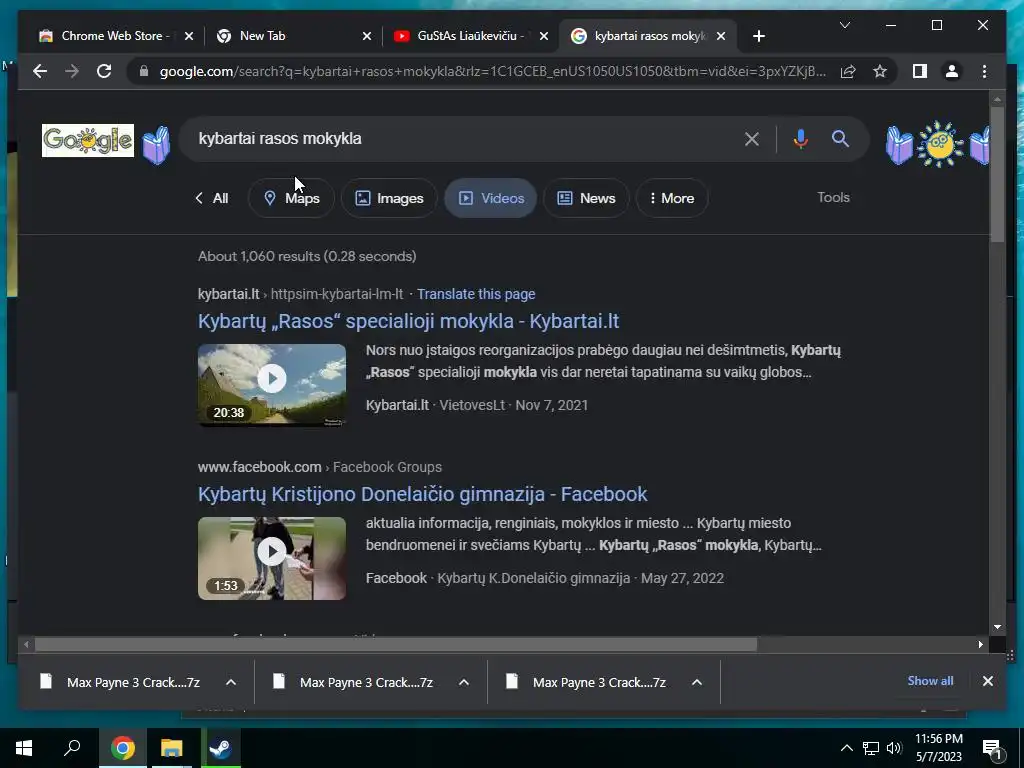The width and height of the screenshot is (1024, 768).
Task: Click the address bar URL
Action: point(493,71)
